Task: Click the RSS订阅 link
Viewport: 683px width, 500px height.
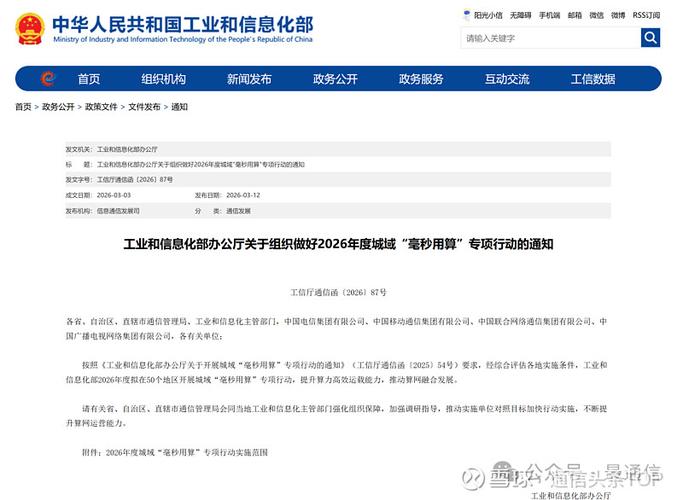Action: 646,15
